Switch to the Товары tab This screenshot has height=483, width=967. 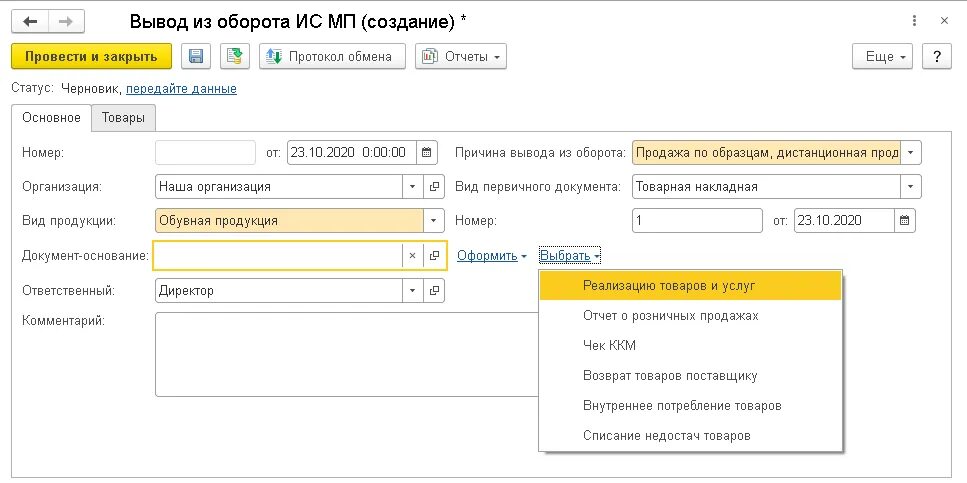coord(123,118)
